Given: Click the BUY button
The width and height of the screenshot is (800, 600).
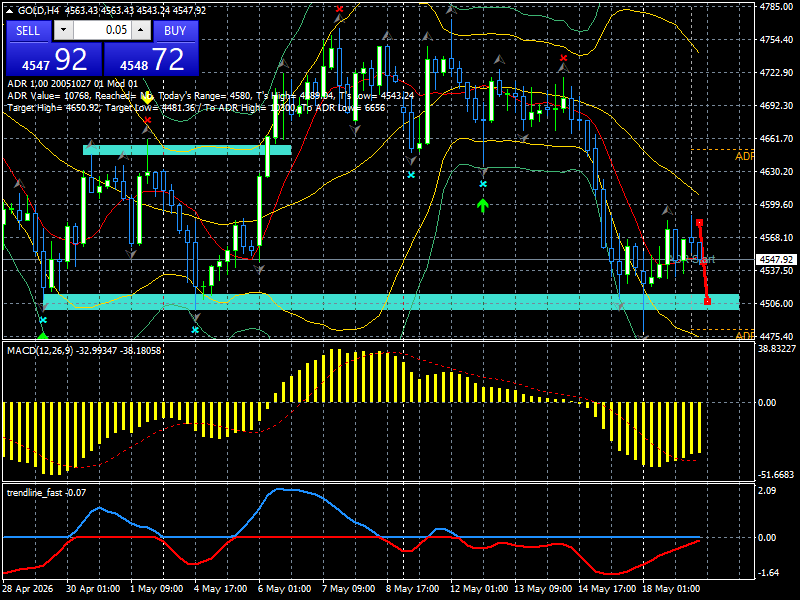Looking at the screenshot, I should (175, 31).
